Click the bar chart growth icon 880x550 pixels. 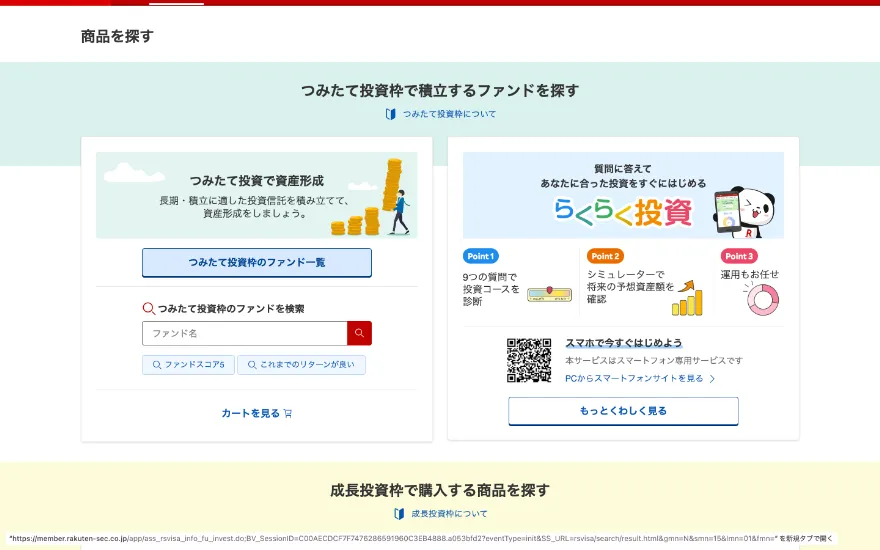688,298
